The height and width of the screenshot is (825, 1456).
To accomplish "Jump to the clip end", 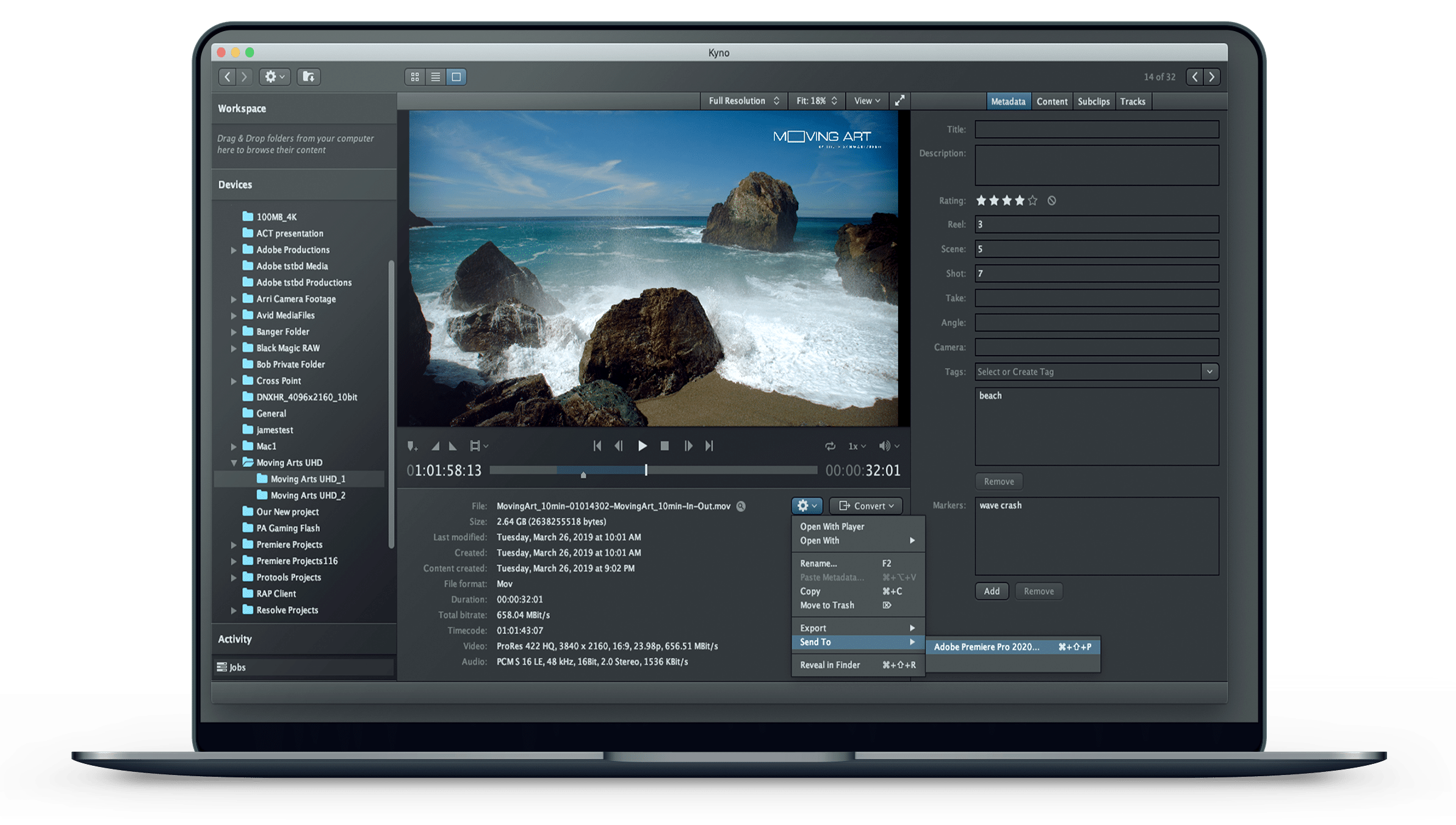I will (x=708, y=446).
